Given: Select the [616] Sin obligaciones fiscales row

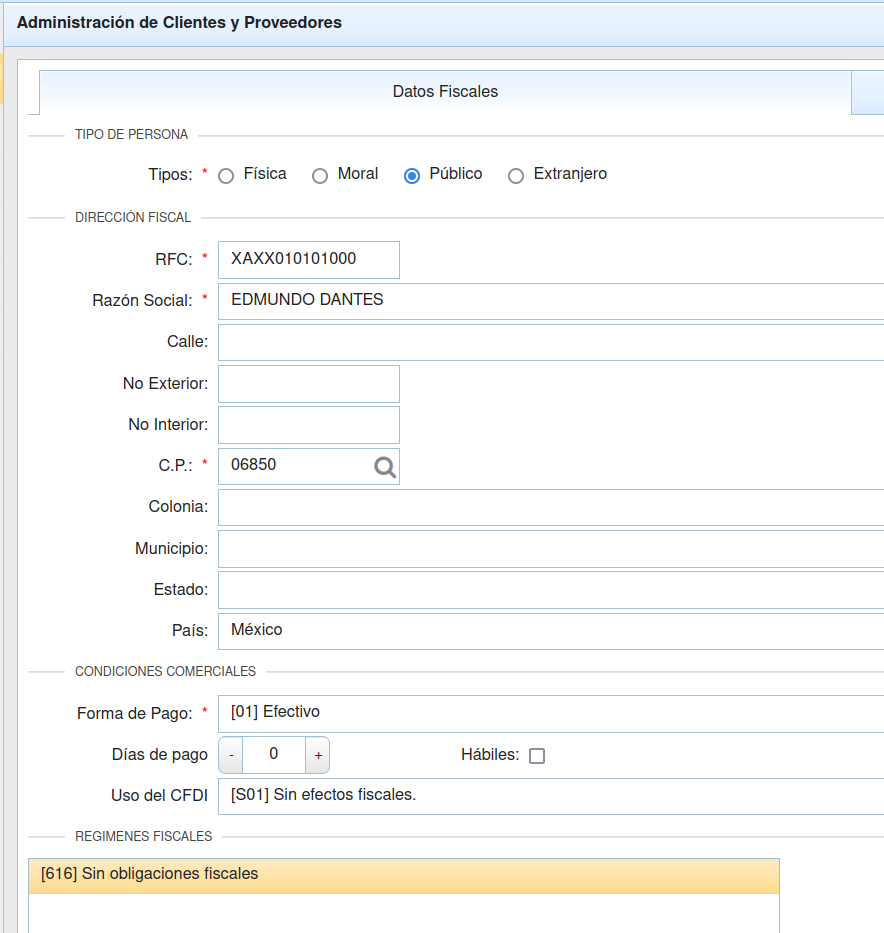Looking at the screenshot, I should [x=404, y=876].
